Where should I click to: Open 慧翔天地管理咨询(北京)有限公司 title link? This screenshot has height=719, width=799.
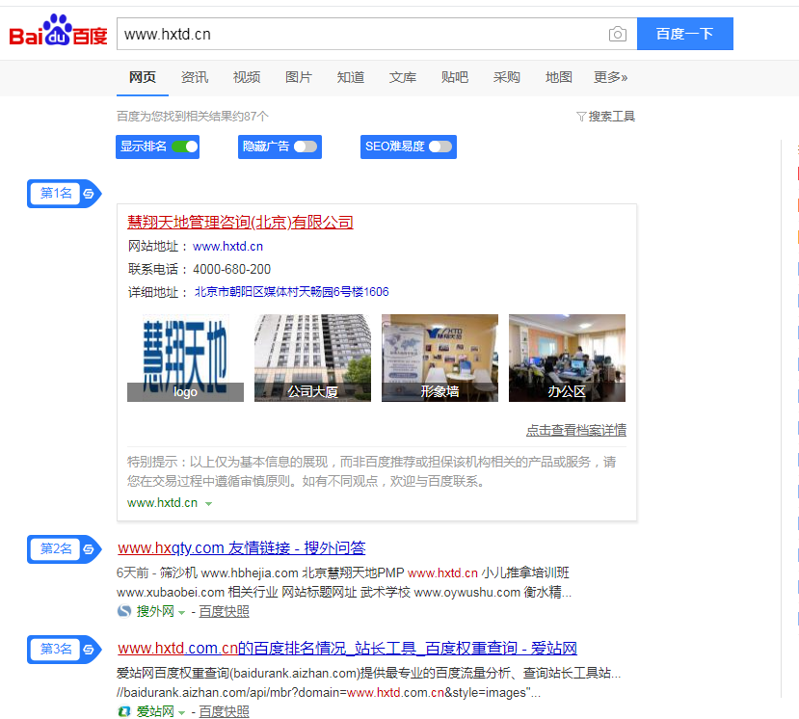pyautogui.click(x=240, y=222)
